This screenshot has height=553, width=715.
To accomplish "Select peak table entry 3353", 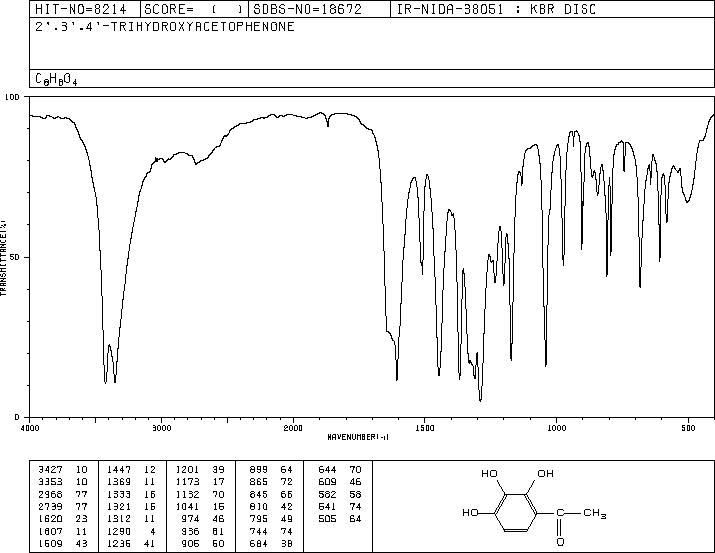I will point(50,482).
